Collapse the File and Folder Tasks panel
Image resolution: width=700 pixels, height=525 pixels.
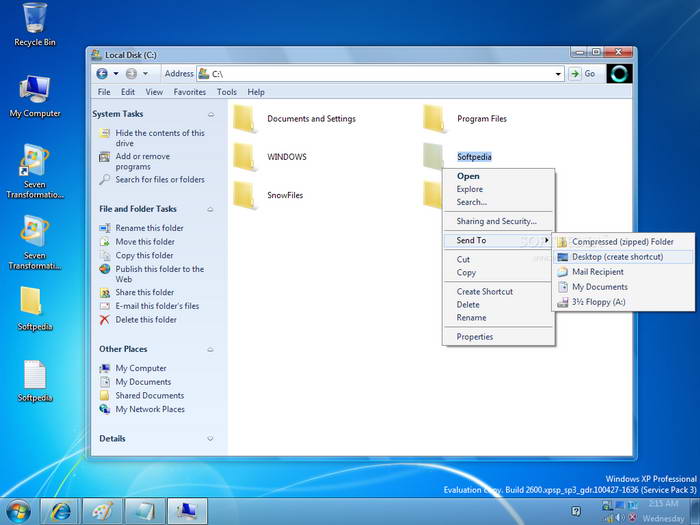click(210, 209)
